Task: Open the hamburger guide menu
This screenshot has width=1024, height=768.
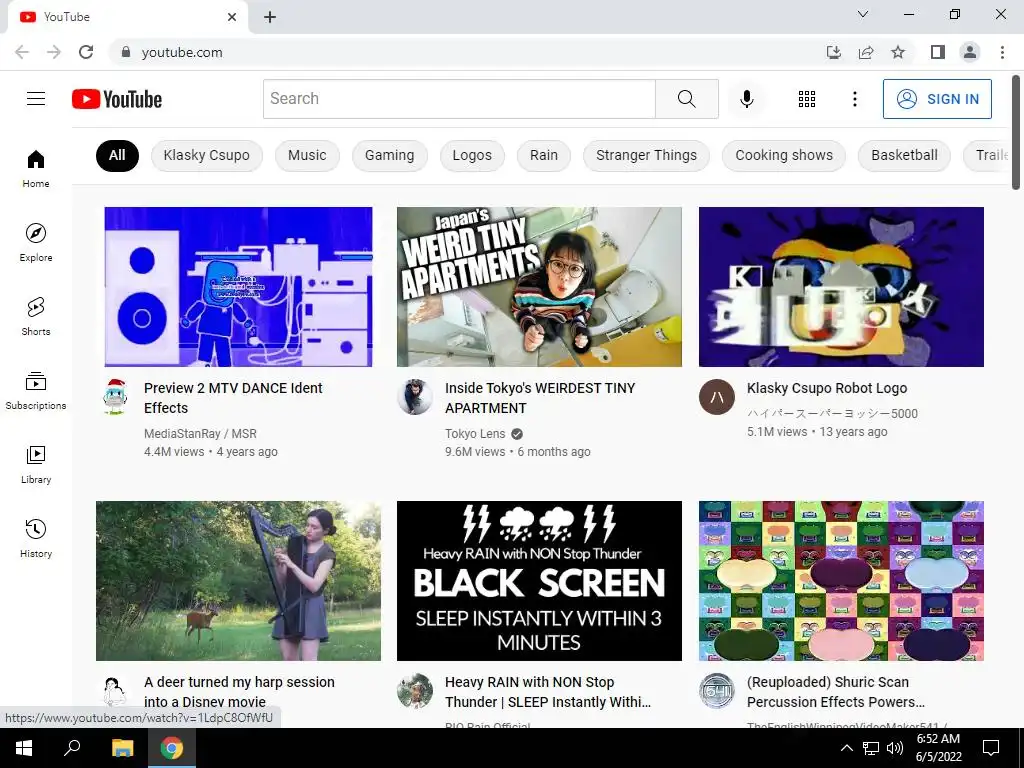Action: click(36, 99)
